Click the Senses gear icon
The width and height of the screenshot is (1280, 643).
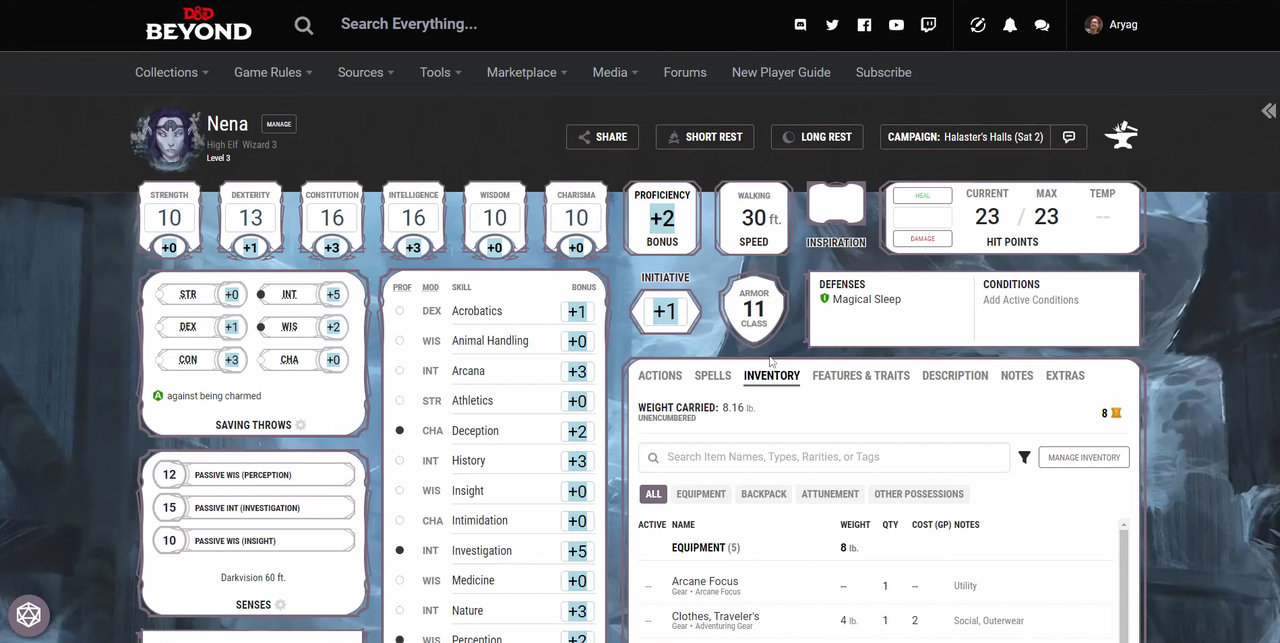[281, 605]
